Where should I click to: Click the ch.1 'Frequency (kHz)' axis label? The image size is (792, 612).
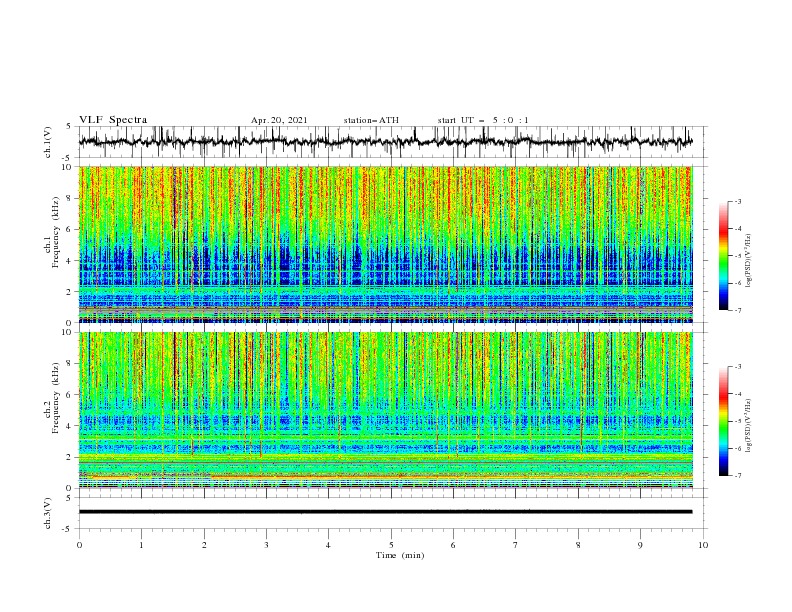pos(55,232)
